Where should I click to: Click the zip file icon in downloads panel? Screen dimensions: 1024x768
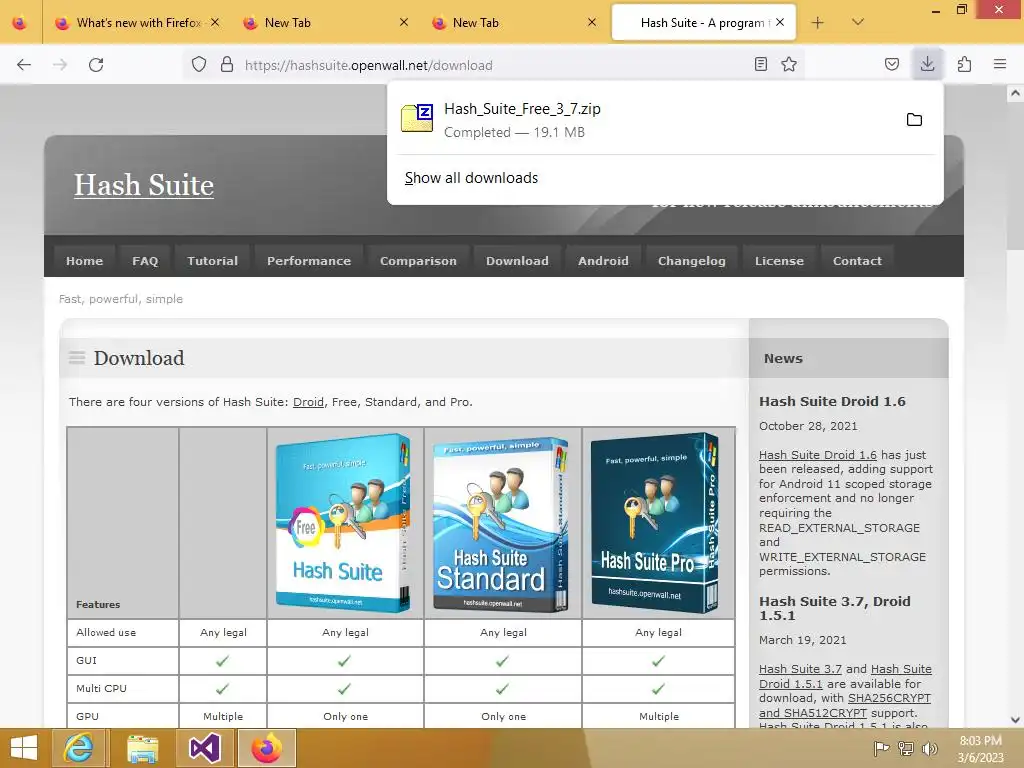pyautogui.click(x=417, y=118)
